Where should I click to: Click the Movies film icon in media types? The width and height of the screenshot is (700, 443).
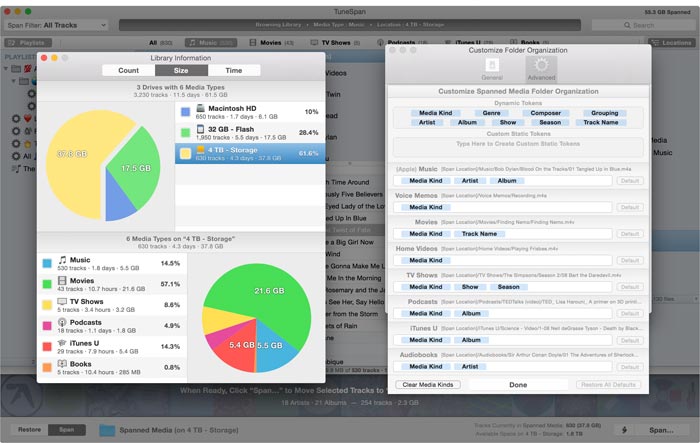point(62,280)
